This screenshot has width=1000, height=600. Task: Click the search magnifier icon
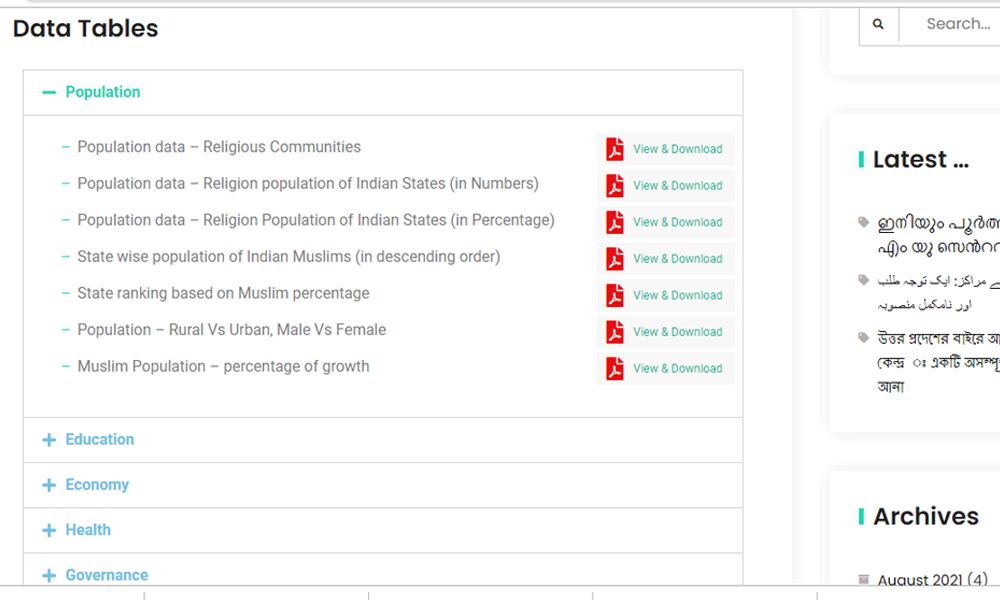pos(878,24)
